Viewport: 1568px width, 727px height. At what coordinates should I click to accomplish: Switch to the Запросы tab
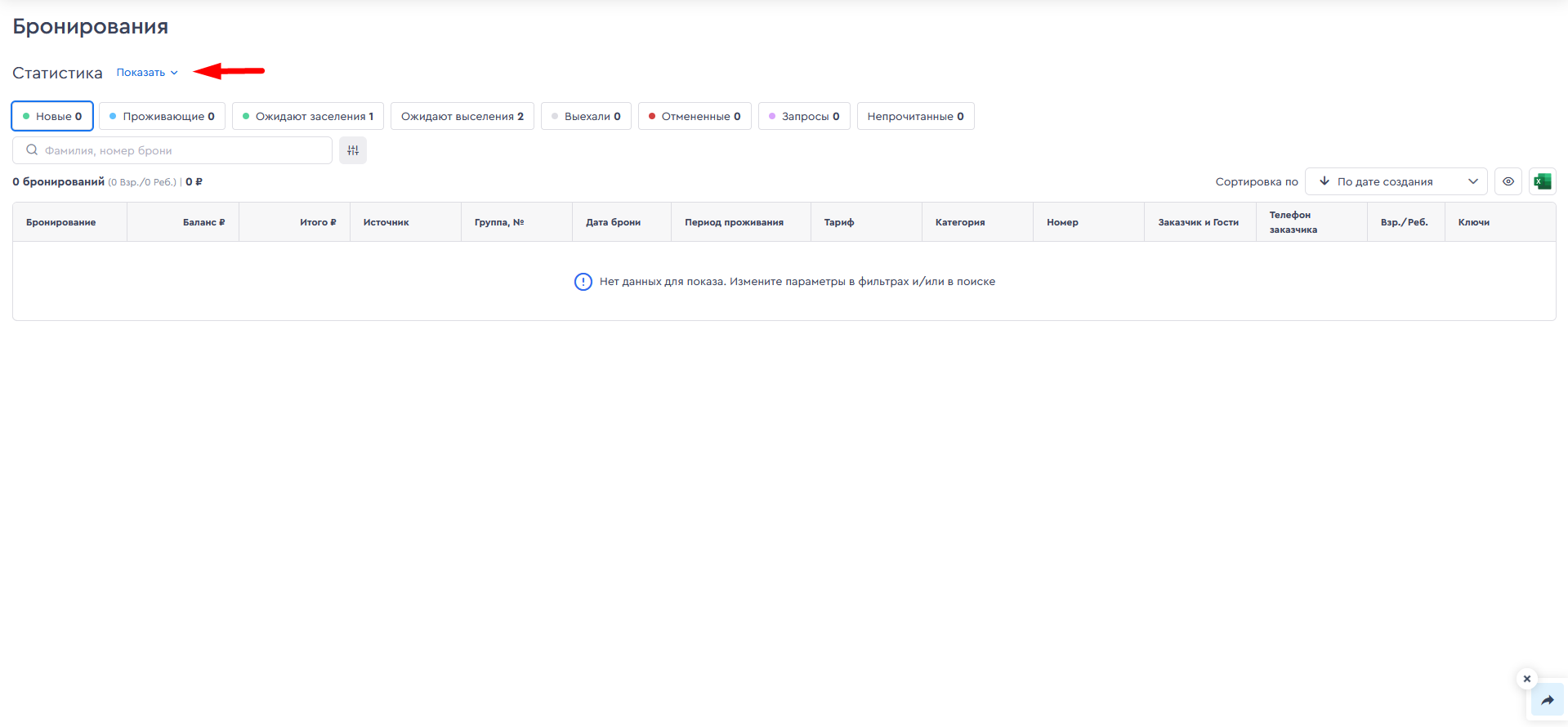tap(804, 116)
